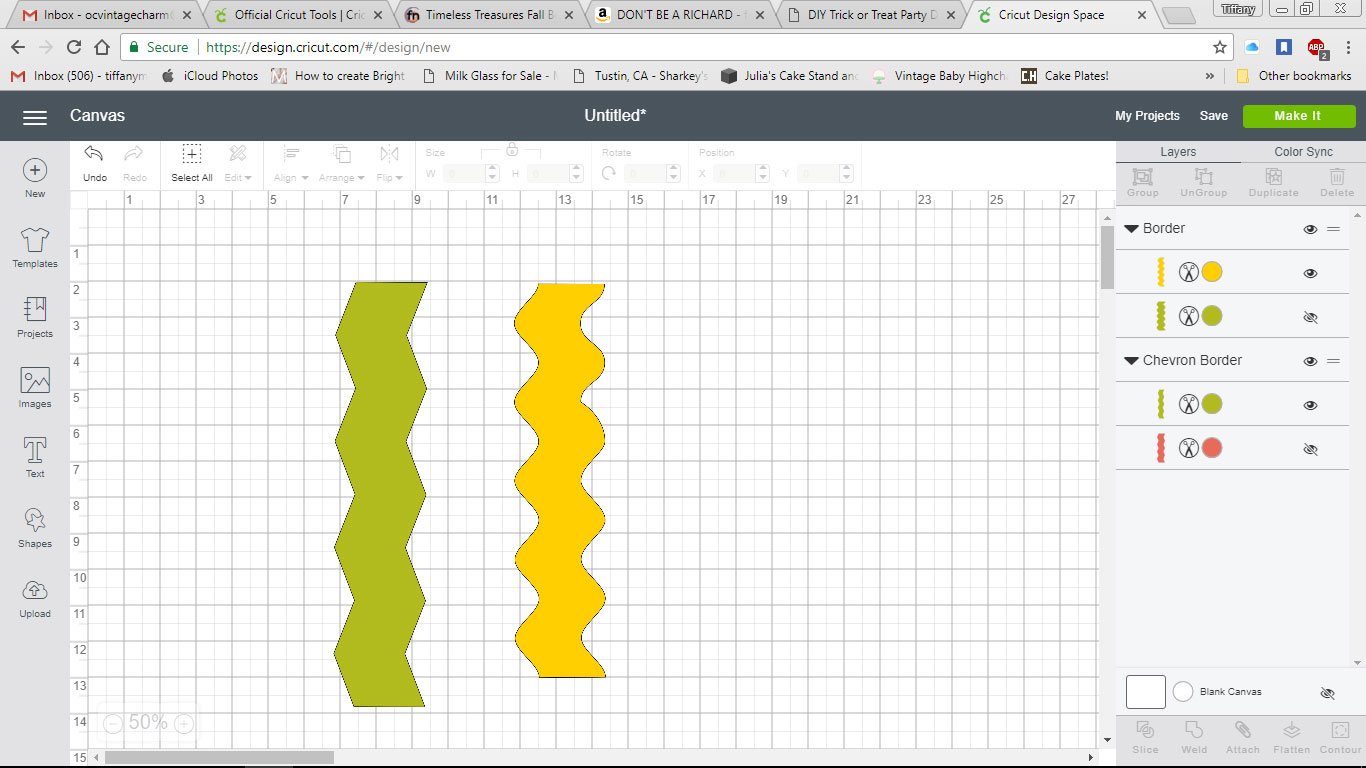Hide the yellow Border layer
Image resolution: width=1366 pixels, height=768 pixels.
(1310, 271)
